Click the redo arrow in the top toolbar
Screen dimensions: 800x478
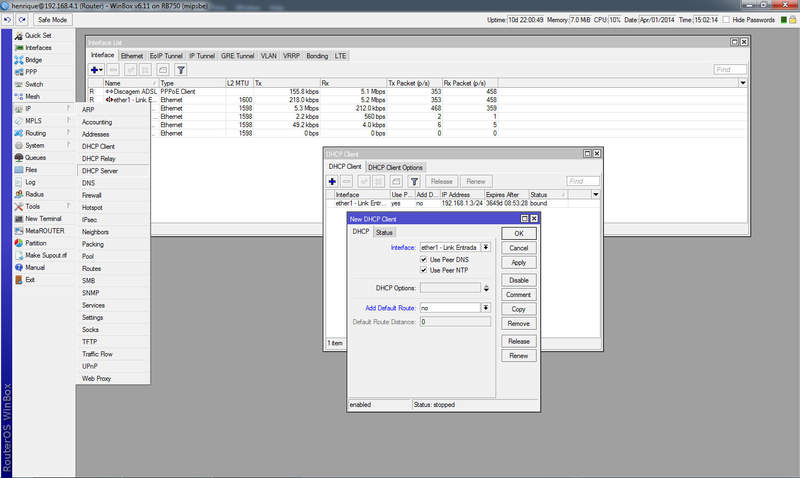pyautogui.click(x=23, y=19)
